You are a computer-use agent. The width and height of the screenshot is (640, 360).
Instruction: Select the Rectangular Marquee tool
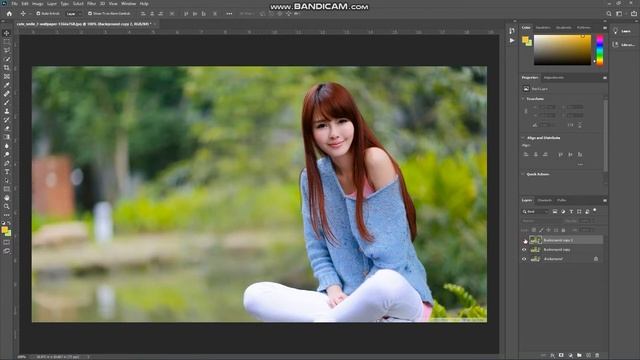coord(7,42)
